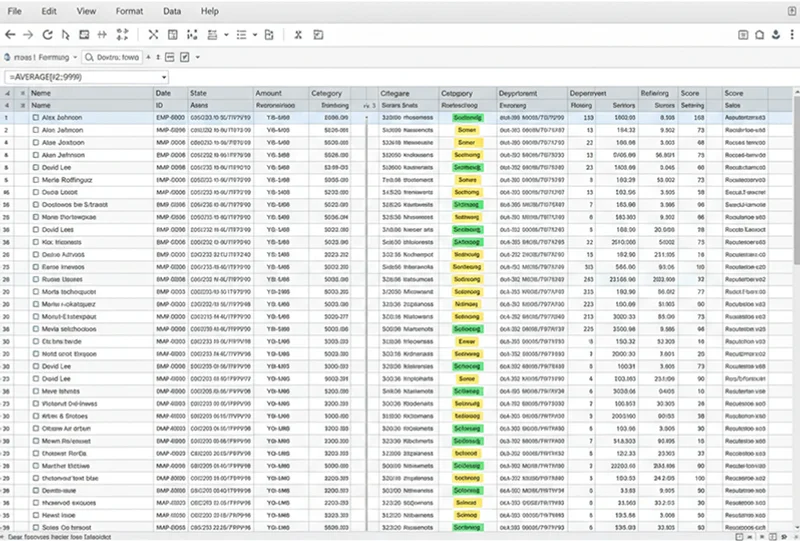Check the box for Akan Jahnson
The image size is (800, 541).
[x=36, y=155]
